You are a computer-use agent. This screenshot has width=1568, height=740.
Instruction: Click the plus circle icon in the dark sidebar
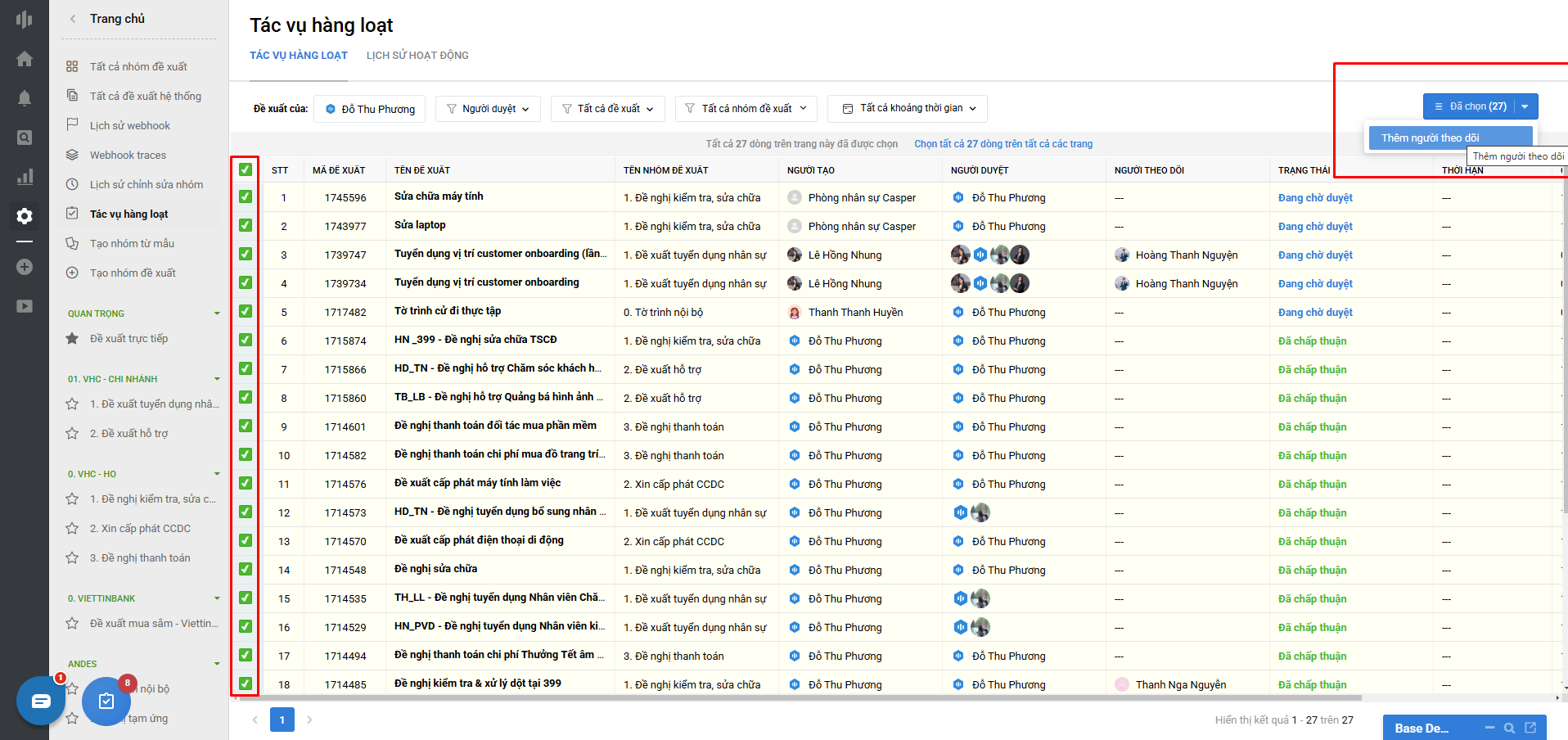[25, 267]
